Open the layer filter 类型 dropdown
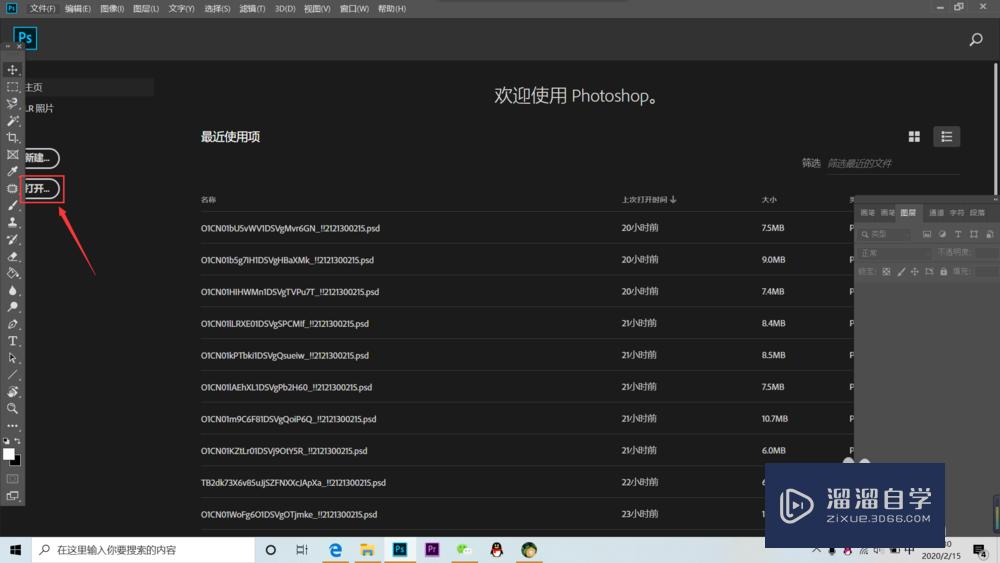This screenshot has height=563, width=1000. pyautogui.click(x=885, y=234)
